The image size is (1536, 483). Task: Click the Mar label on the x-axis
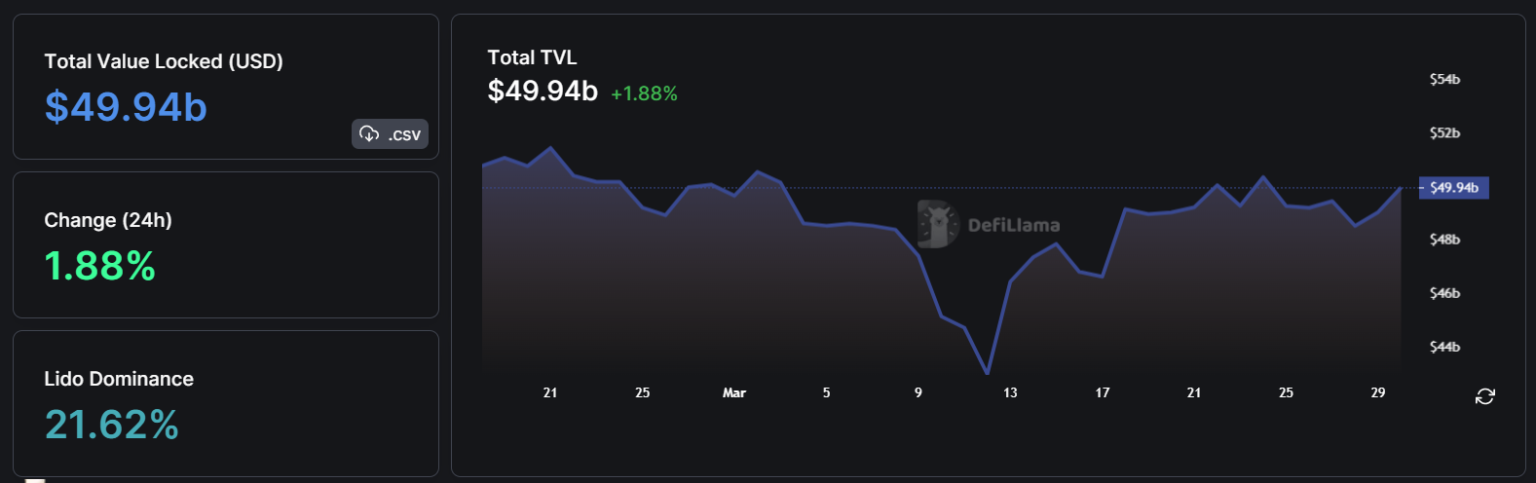pos(734,393)
